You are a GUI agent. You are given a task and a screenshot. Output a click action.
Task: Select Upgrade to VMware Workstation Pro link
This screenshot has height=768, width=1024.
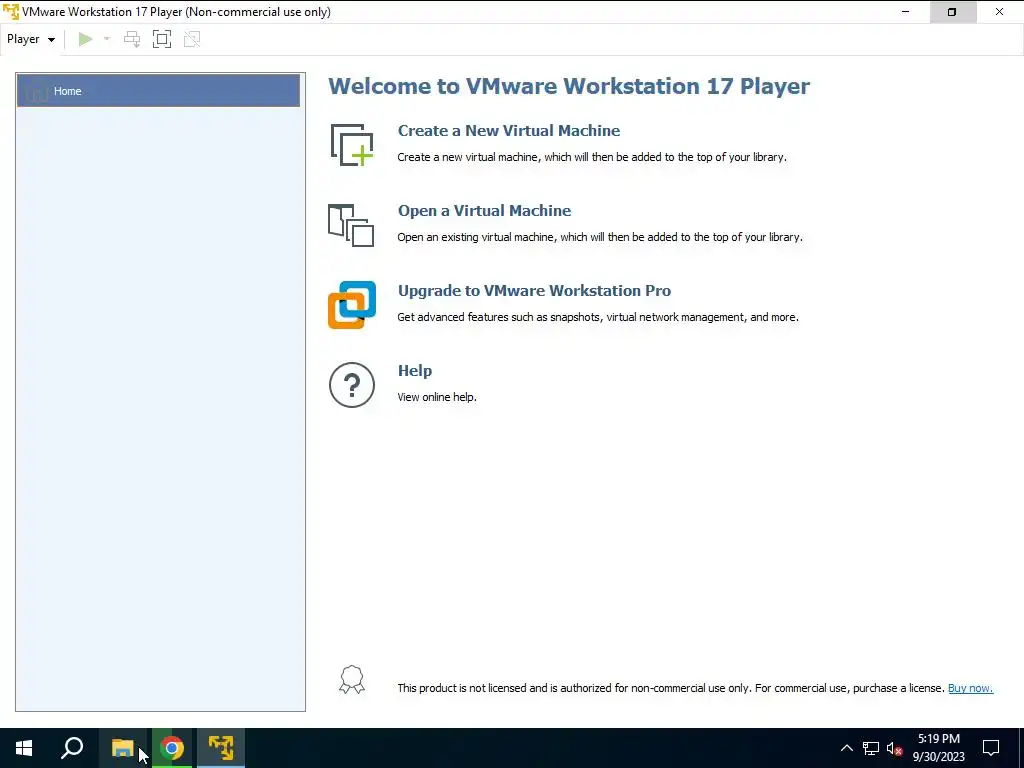(x=534, y=291)
